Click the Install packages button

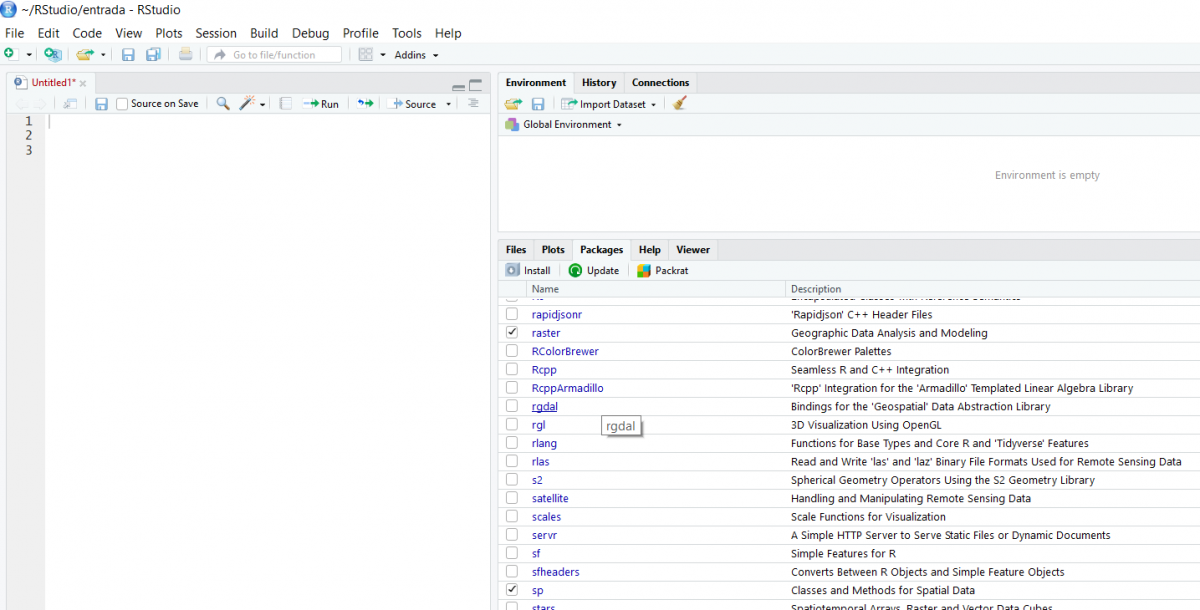click(x=528, y=270)
